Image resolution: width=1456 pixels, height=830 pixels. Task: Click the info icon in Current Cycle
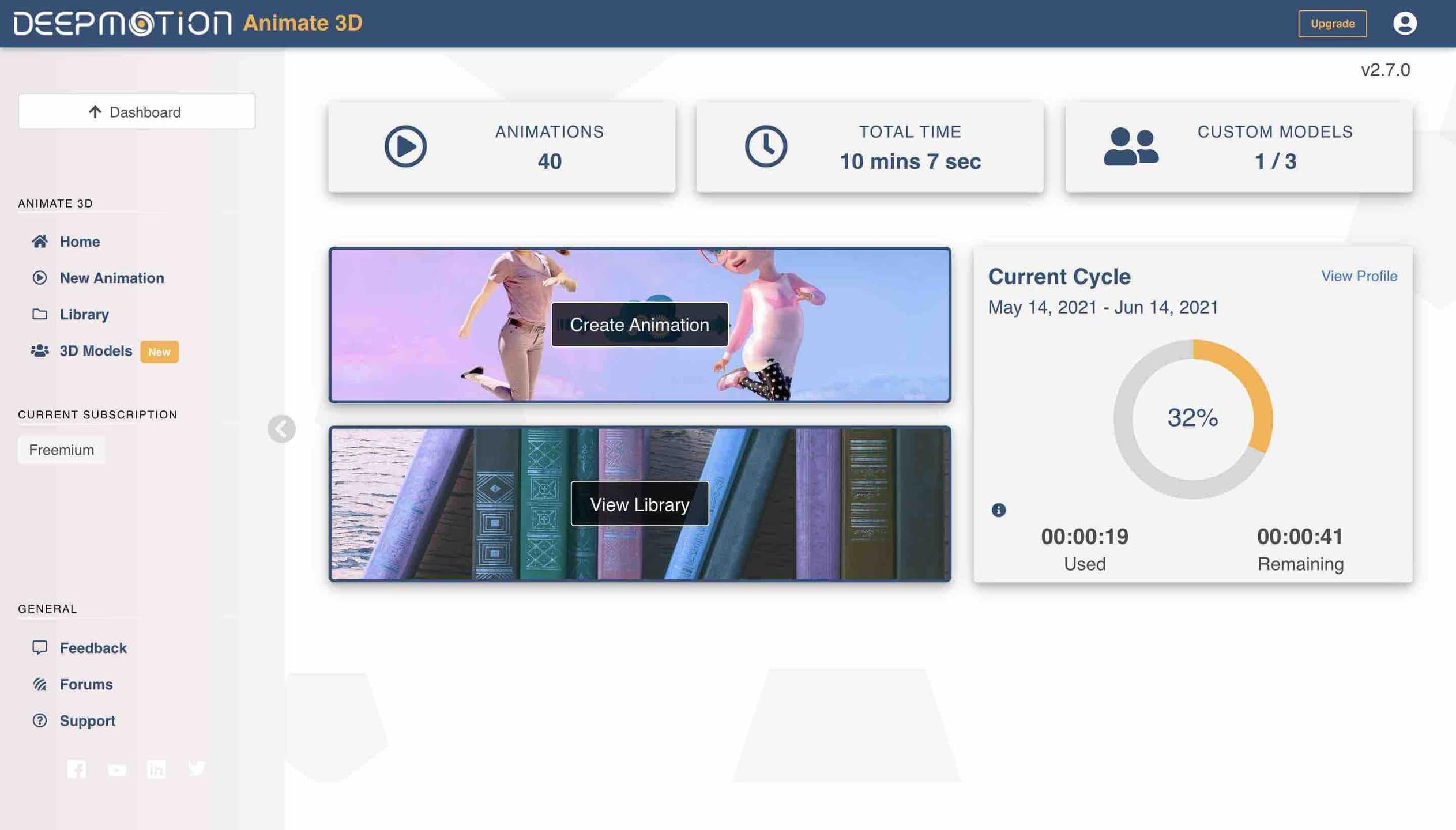click(x=998, y=510)
